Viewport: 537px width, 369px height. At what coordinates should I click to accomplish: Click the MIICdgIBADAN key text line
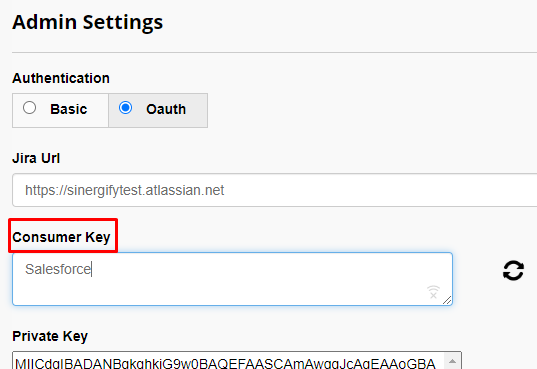pos(225,363)
